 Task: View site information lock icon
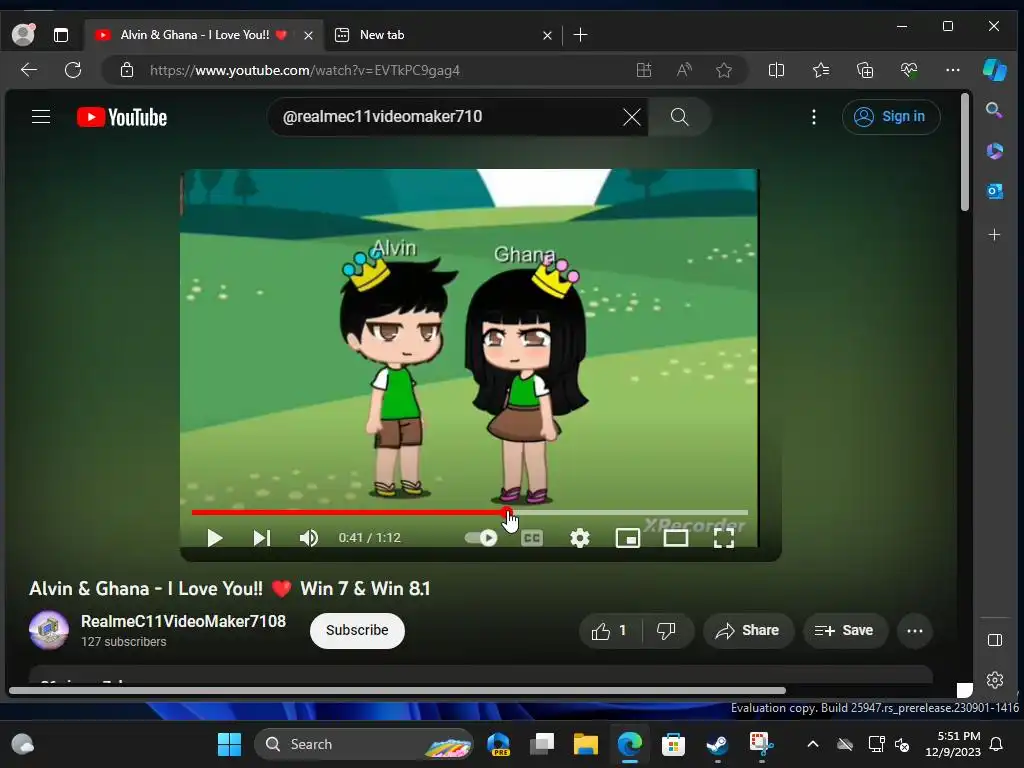pyautogui.click(x=127, y=70)
